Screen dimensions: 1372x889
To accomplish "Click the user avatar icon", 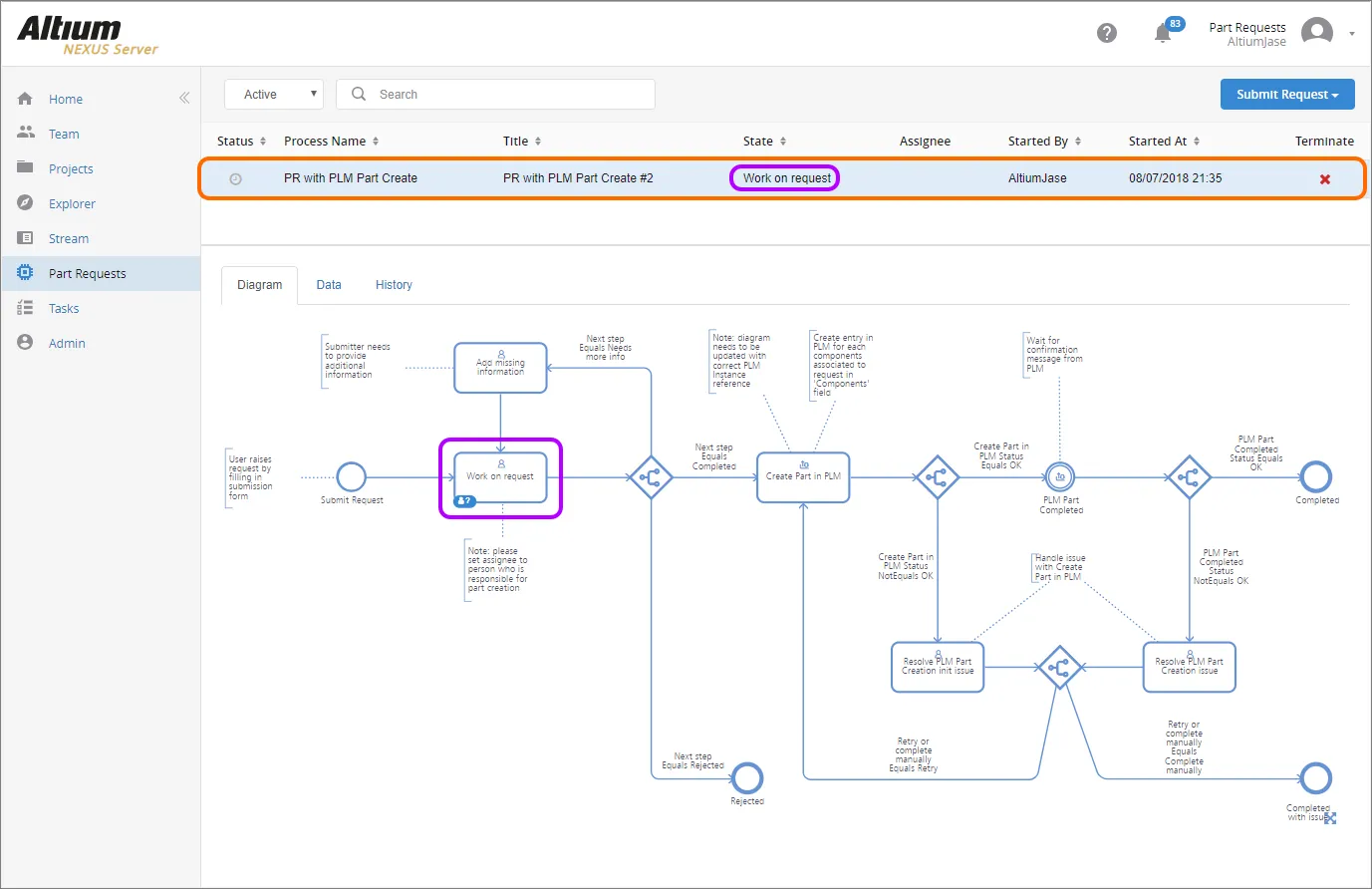I will (x=1317, y=33).
